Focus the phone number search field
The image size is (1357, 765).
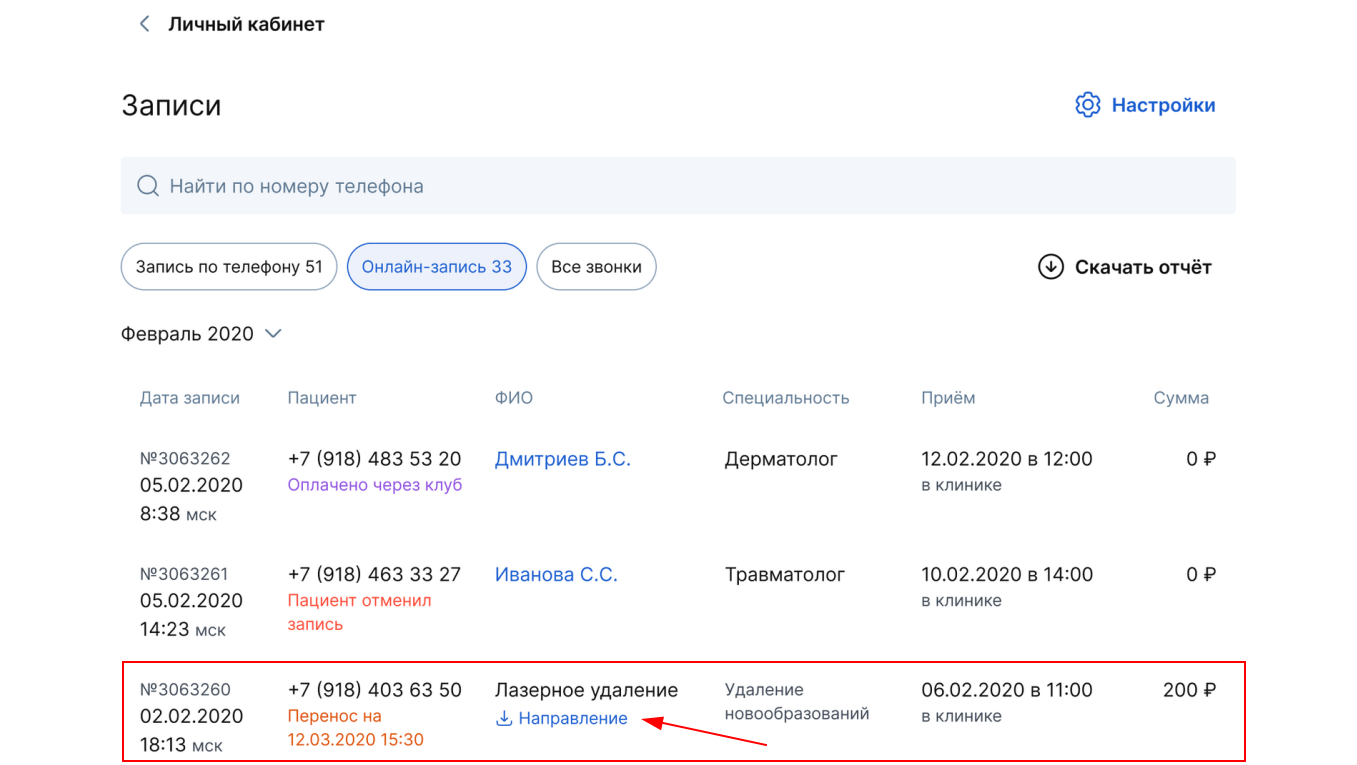click(x=680, y=186)
